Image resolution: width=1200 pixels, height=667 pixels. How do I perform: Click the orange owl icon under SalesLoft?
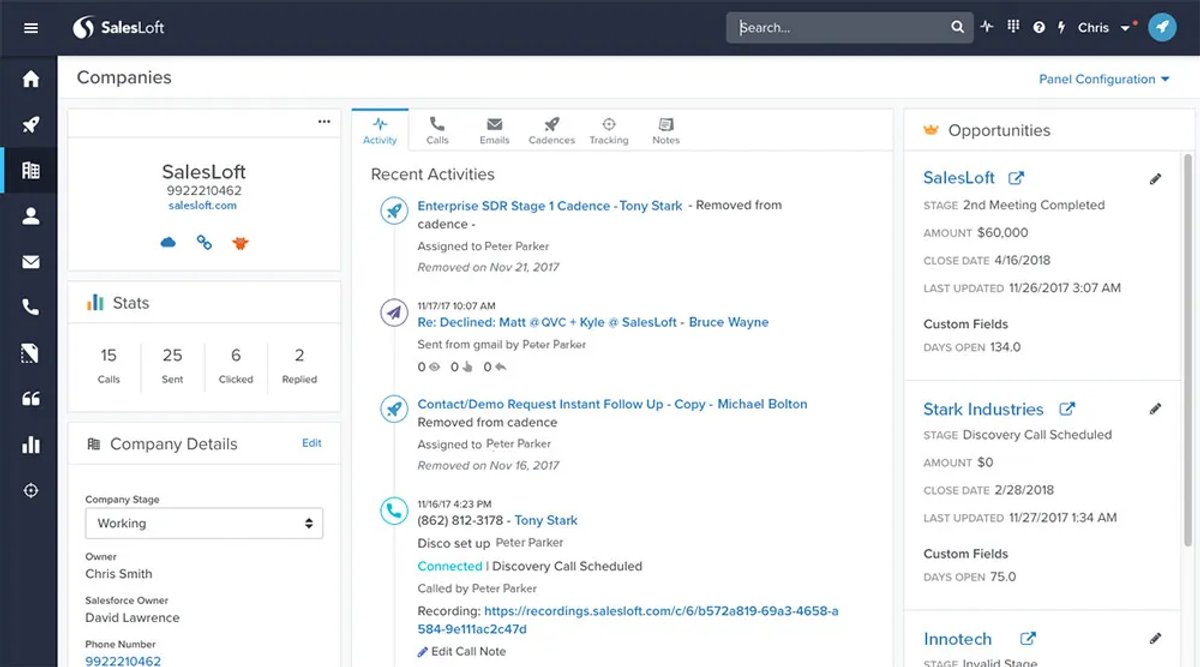240,242
